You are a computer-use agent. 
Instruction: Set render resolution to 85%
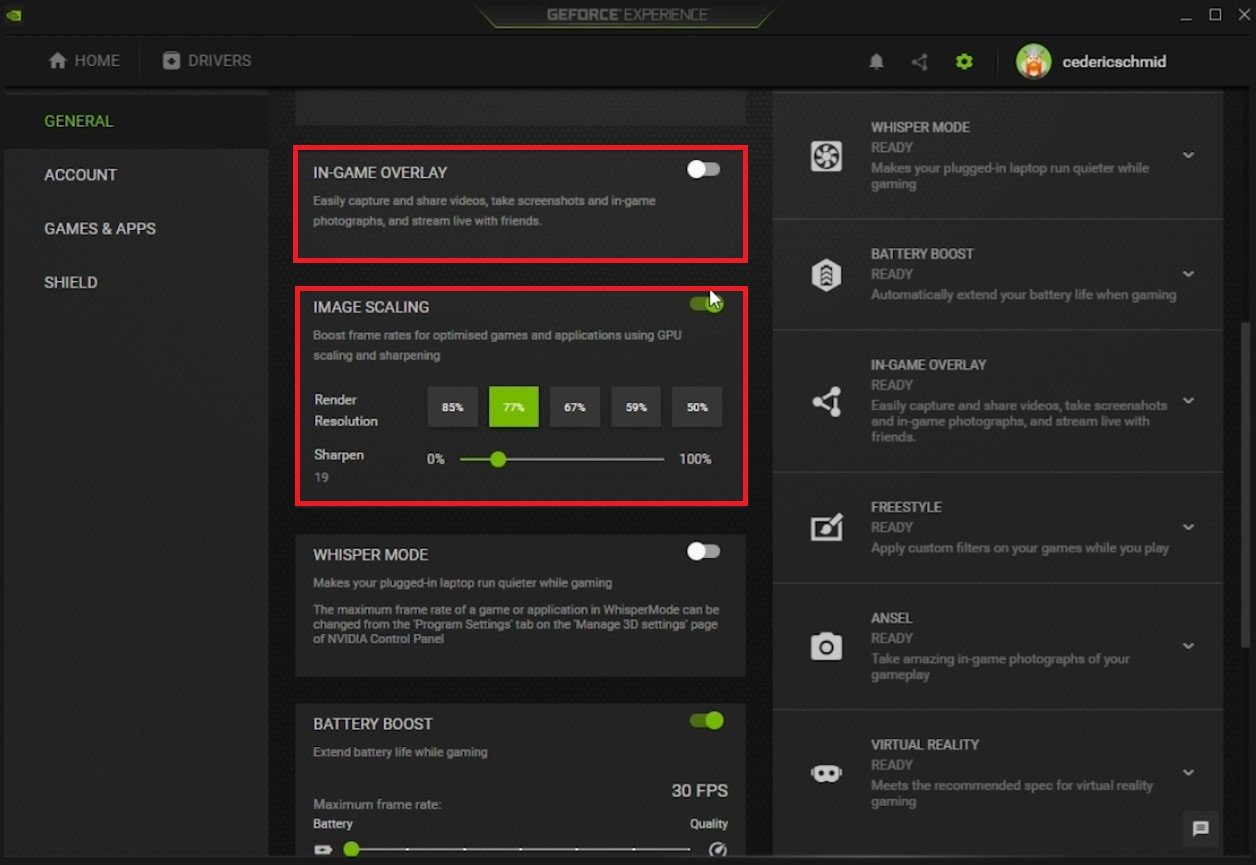pos(453,407)
